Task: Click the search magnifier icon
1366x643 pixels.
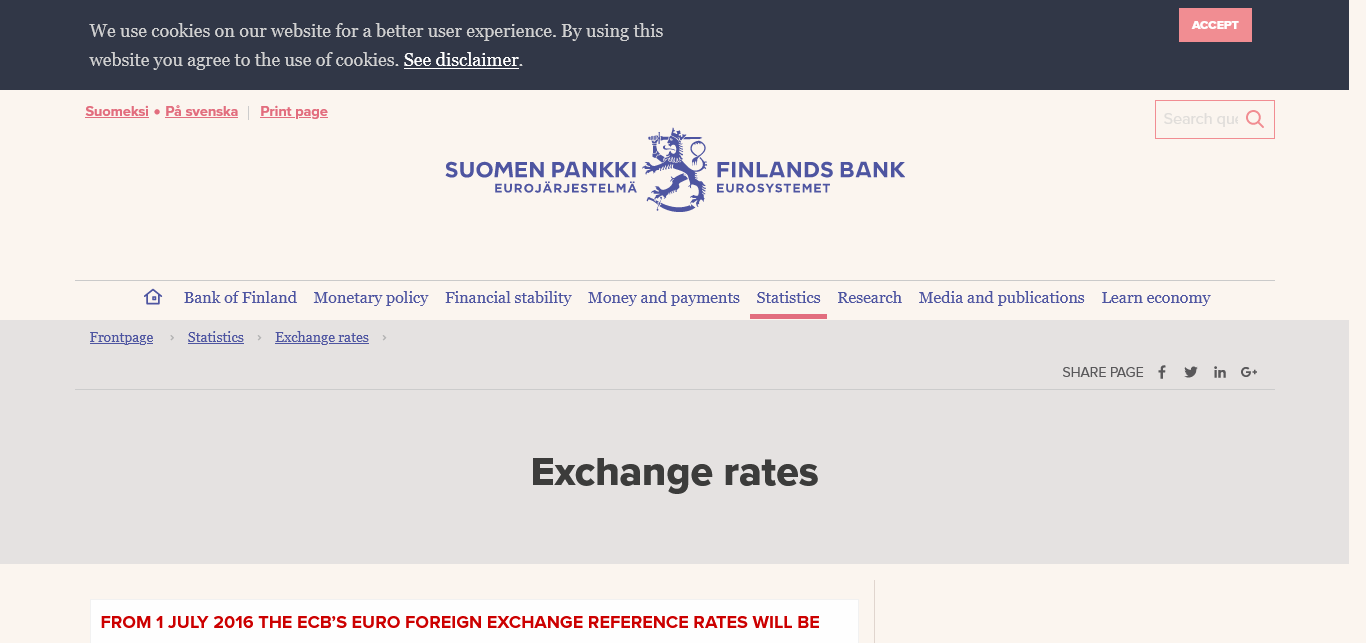Action: click(x=1255, y=120)
